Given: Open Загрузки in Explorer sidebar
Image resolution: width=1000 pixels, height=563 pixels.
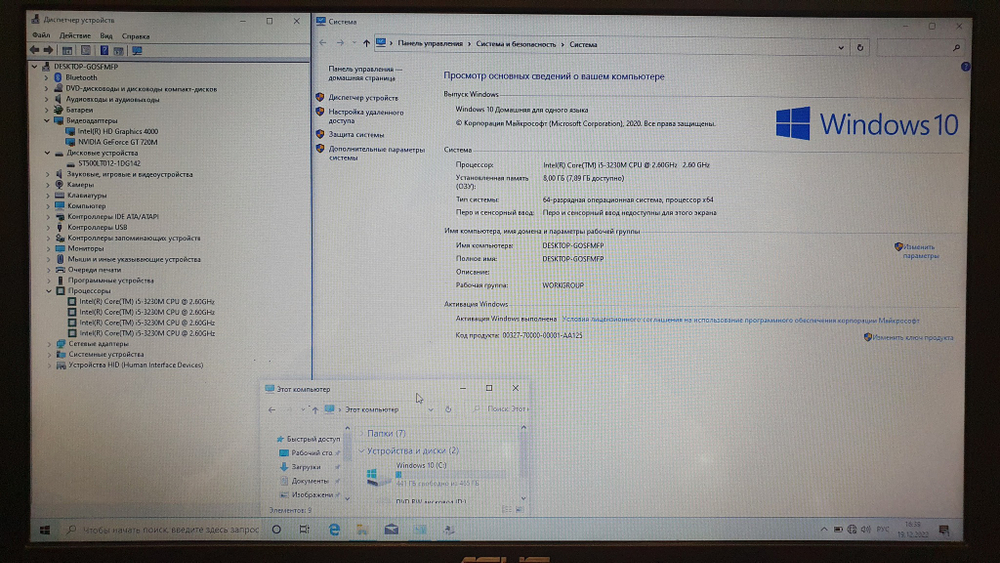Looking at the screenshot, I should click(x=305, y=467).
